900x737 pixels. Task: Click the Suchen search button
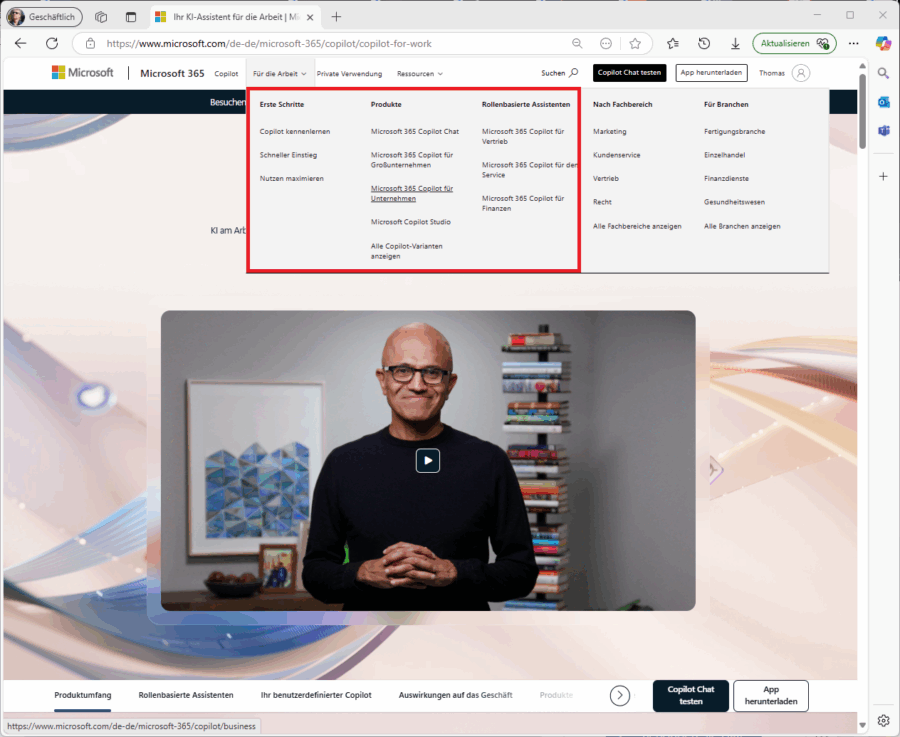559,73
